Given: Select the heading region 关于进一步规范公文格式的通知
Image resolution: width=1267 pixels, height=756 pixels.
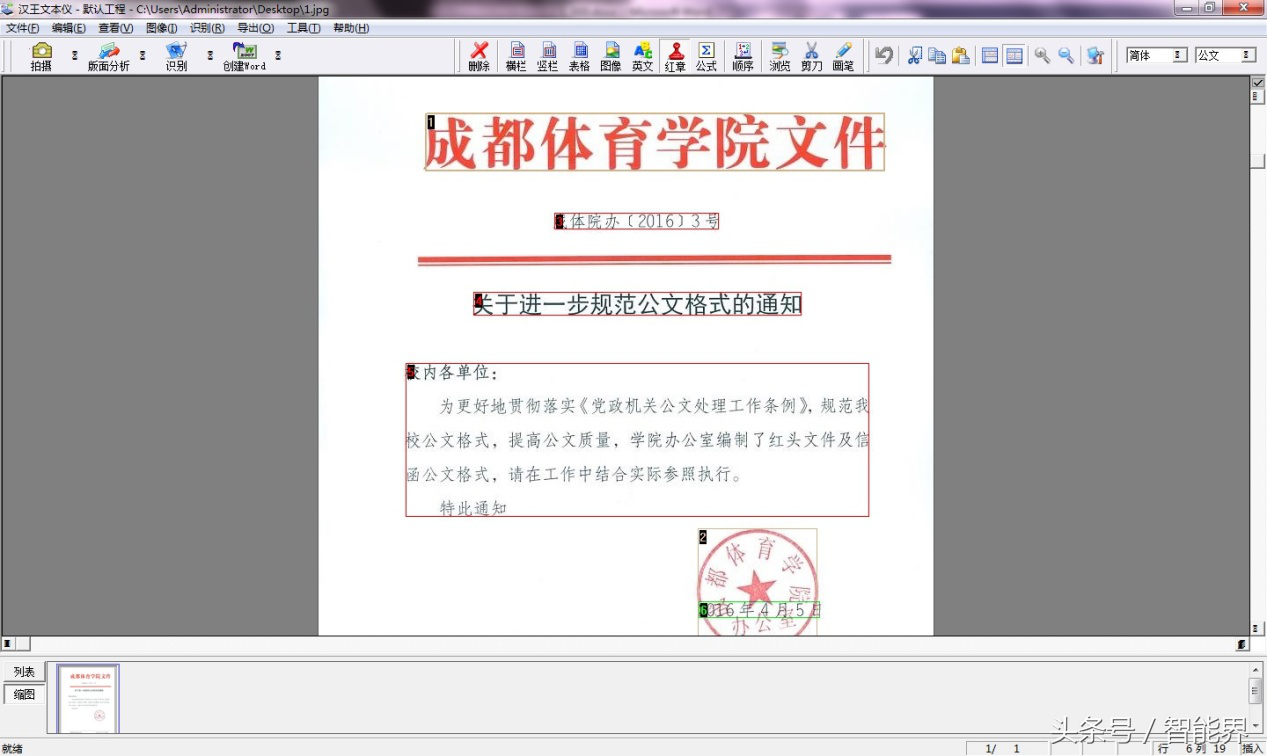Looking at the screenshot, I should pos(637,304).
